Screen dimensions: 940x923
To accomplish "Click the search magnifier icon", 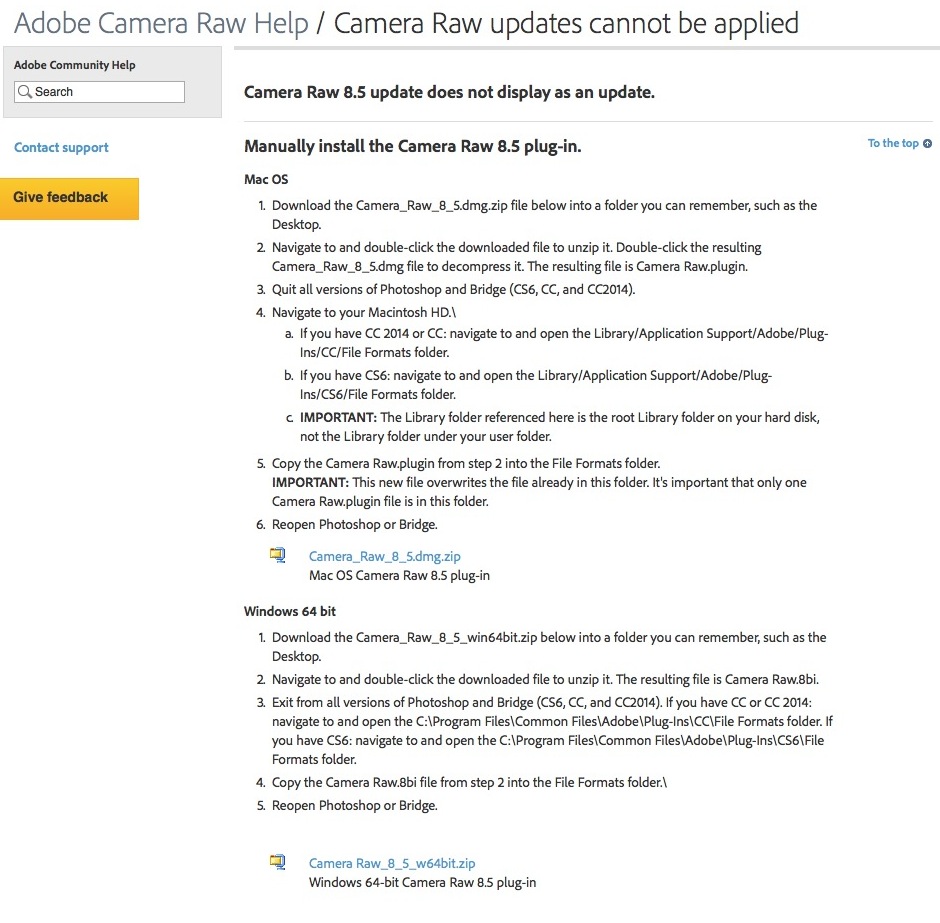I will pos(25,92).
